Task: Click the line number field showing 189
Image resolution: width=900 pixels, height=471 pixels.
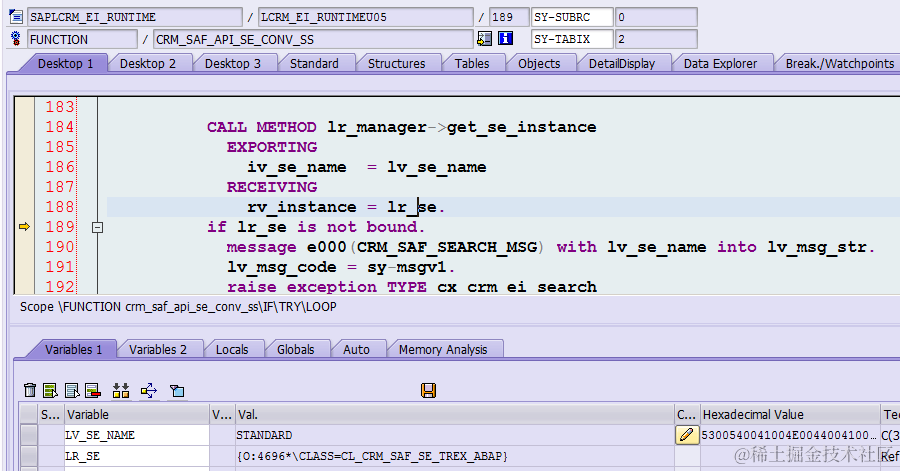Action: click(x=509, y=17)
